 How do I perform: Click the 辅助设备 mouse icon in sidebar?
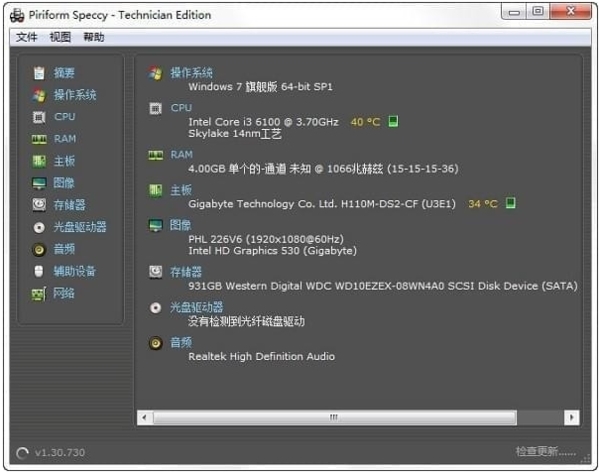39,271
